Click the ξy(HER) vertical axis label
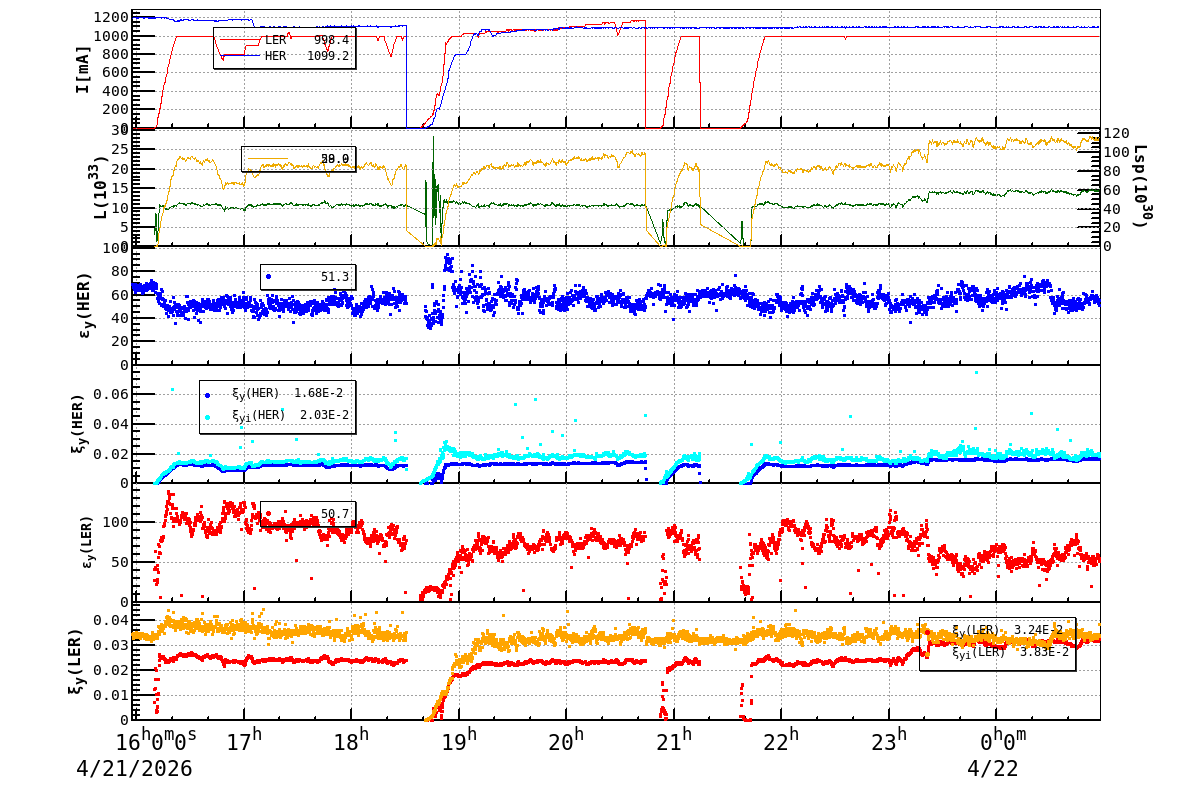 pos(80,422)
